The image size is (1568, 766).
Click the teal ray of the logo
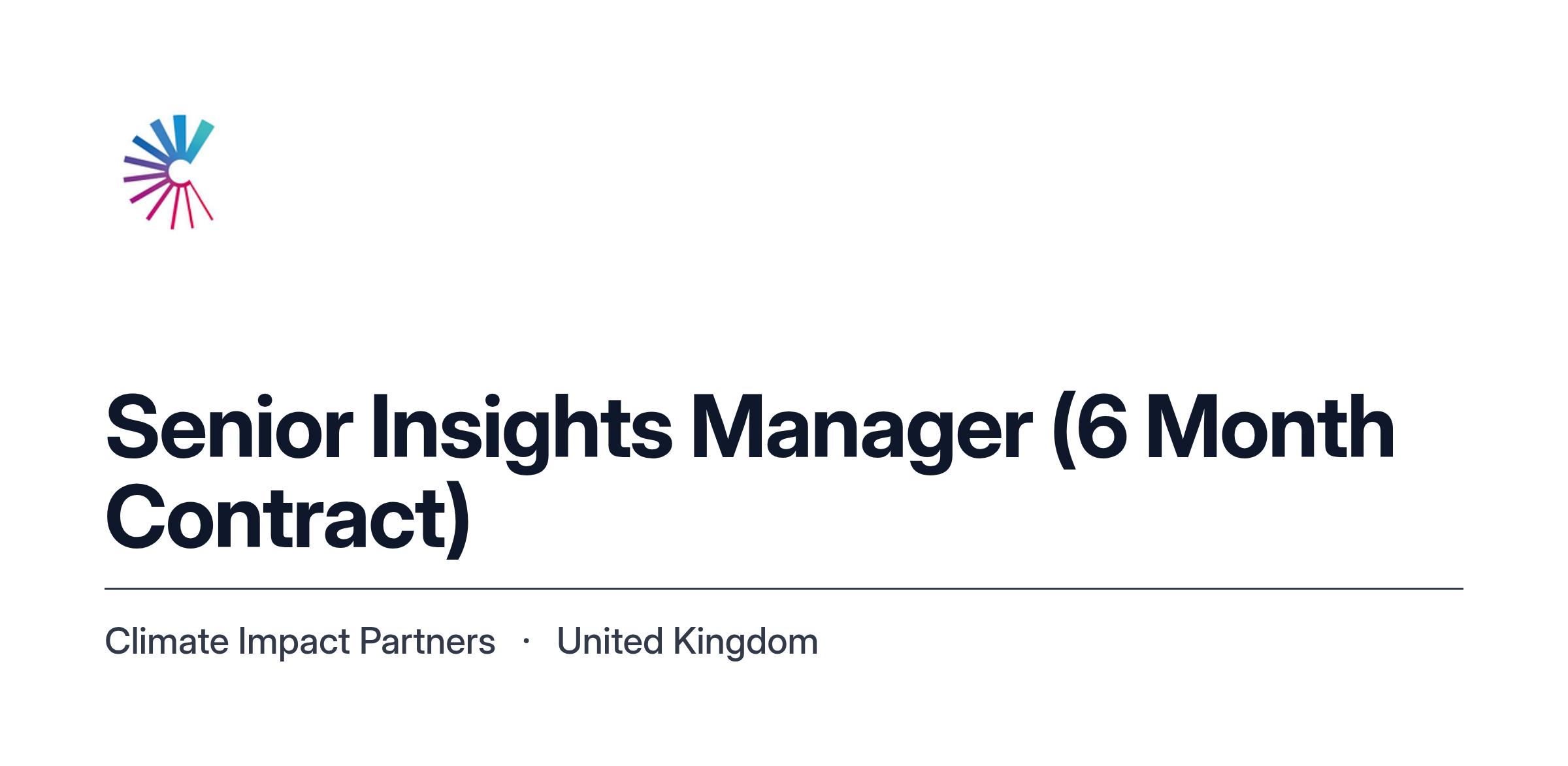click(201, 139)
